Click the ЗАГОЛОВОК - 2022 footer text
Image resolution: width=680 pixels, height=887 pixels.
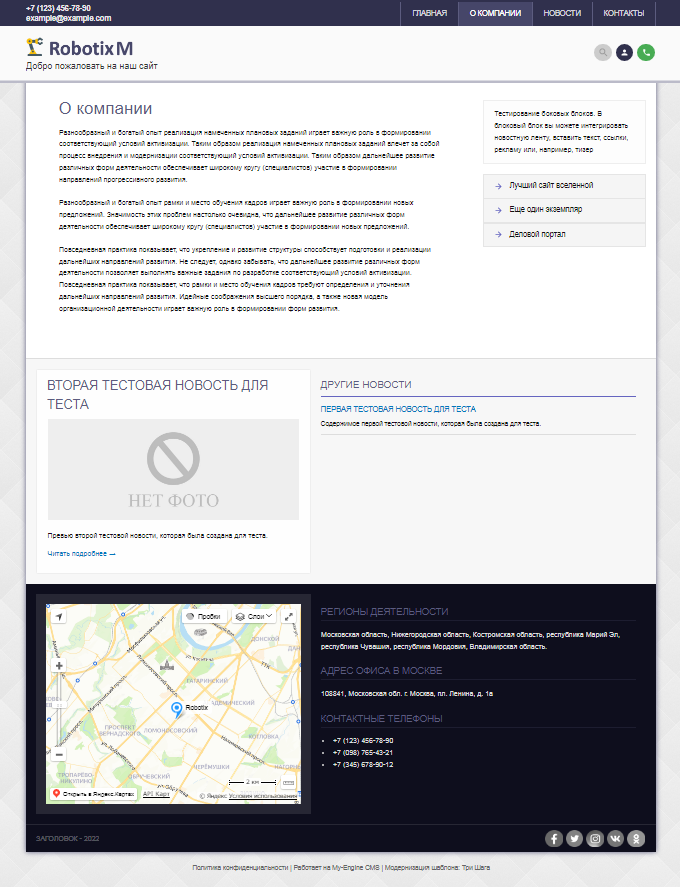tap(67, 838)
